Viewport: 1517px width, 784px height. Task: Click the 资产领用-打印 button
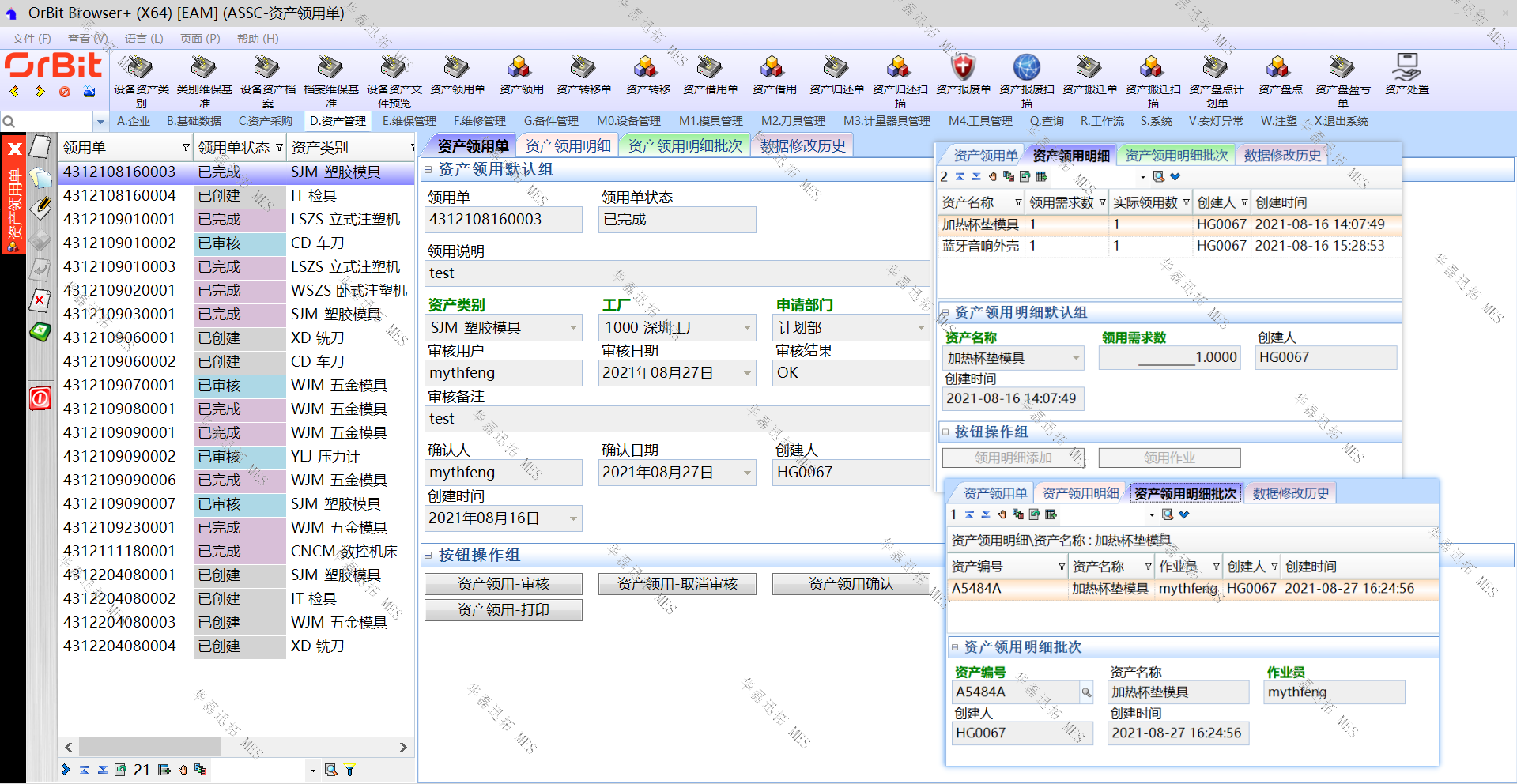click(x=504, y=610)
